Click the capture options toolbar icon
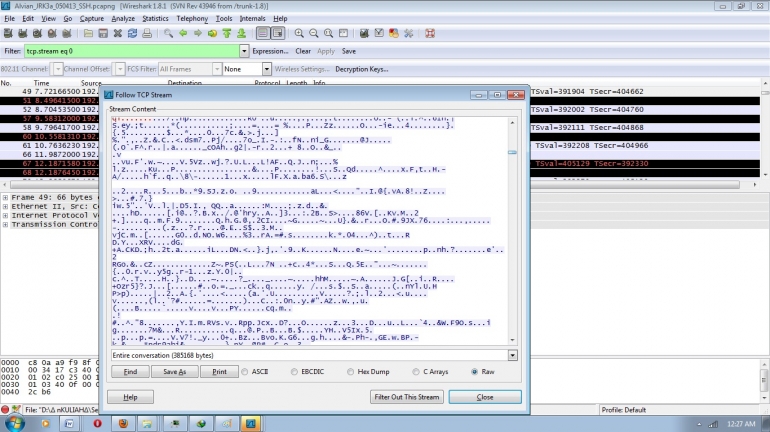 23,33
